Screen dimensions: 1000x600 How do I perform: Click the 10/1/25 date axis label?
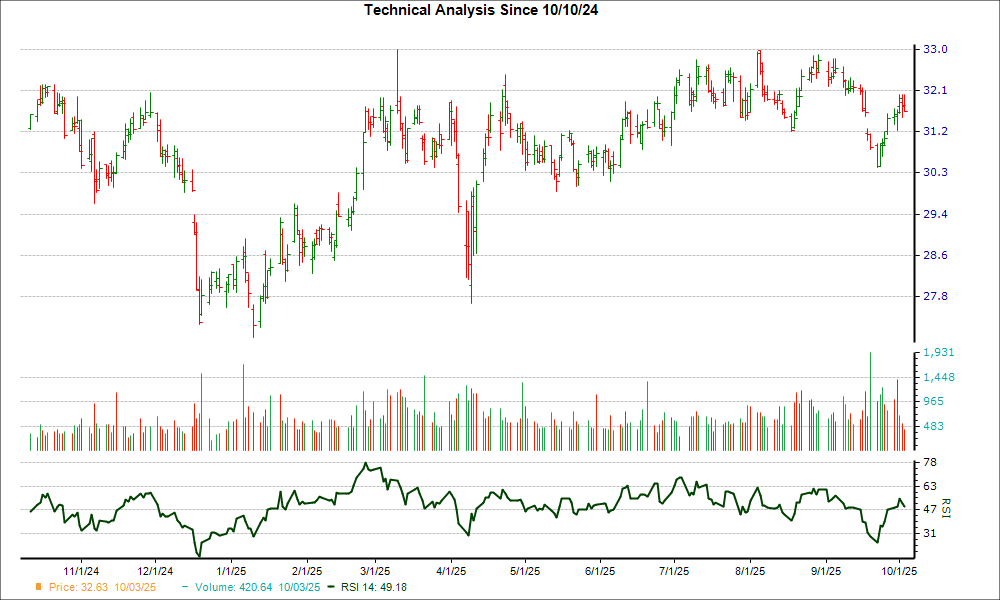point(900,571)
